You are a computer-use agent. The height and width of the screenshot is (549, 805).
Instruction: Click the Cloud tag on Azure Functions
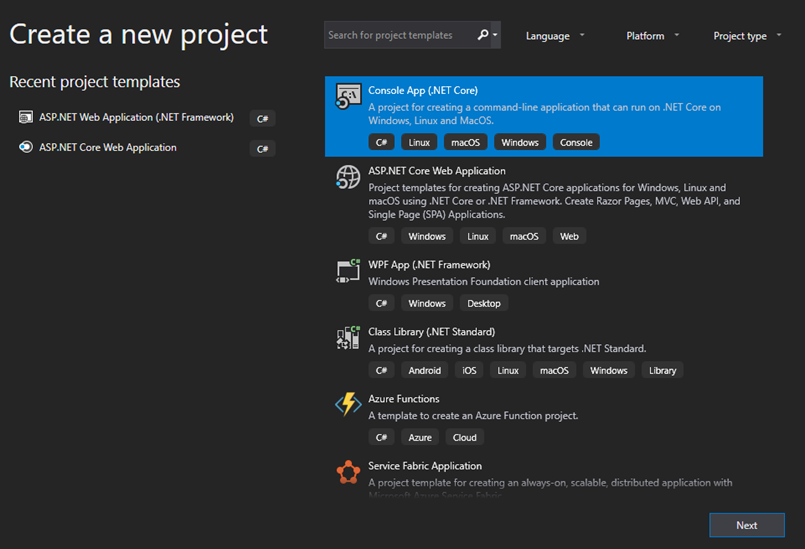[465, 438]
